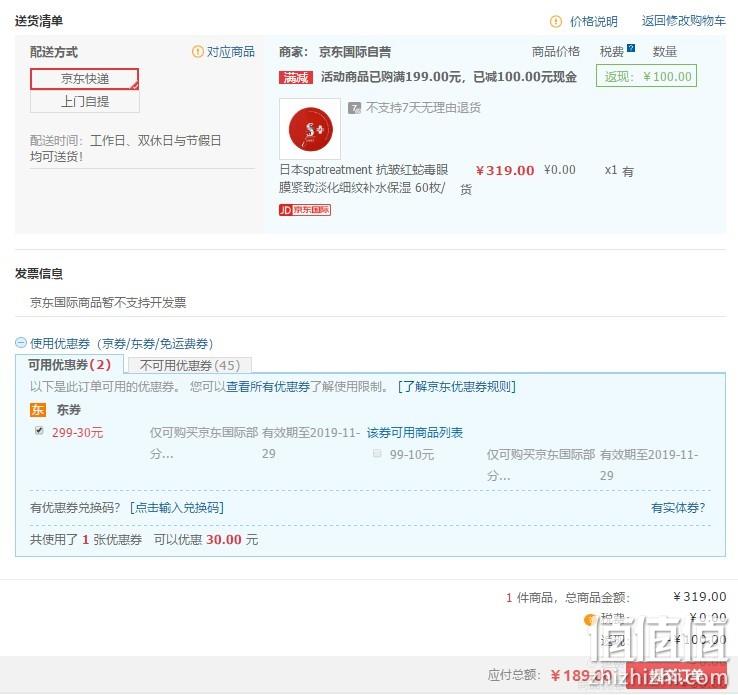Click the 价格说明 info icon
This screenshot has width=738, height=695.
point(556,21)
